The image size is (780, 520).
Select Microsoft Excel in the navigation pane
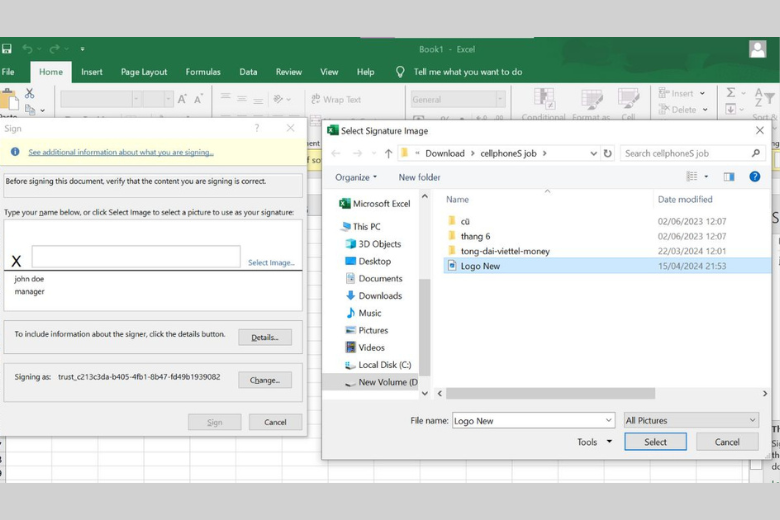375,204
